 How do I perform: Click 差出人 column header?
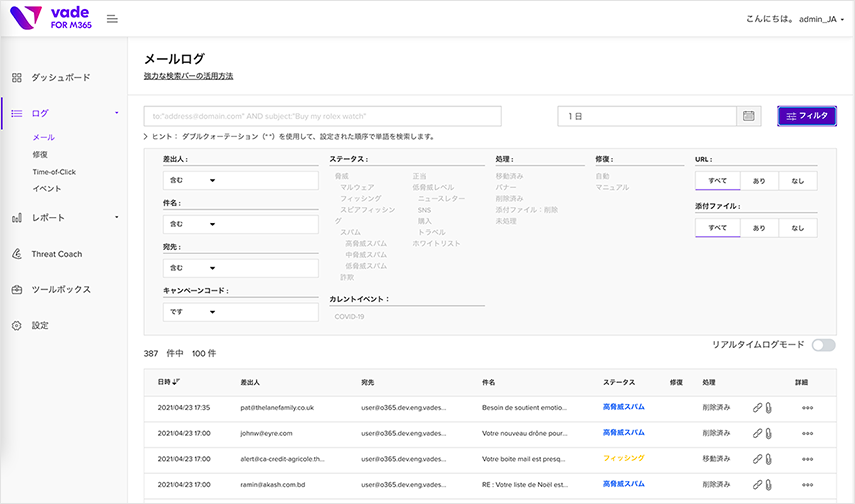[250, 382]
